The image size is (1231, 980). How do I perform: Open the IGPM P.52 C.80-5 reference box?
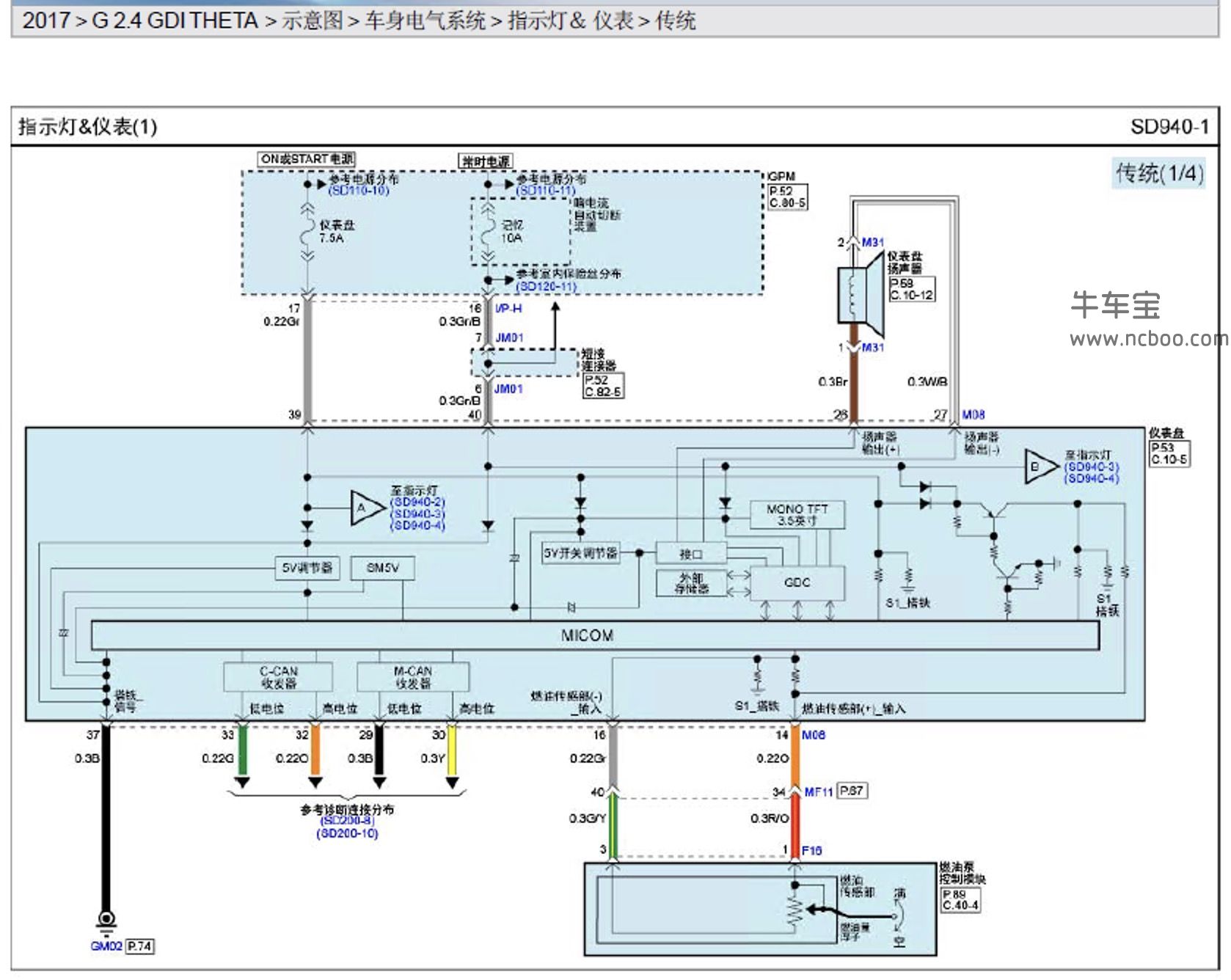click(x=787, y=196)
